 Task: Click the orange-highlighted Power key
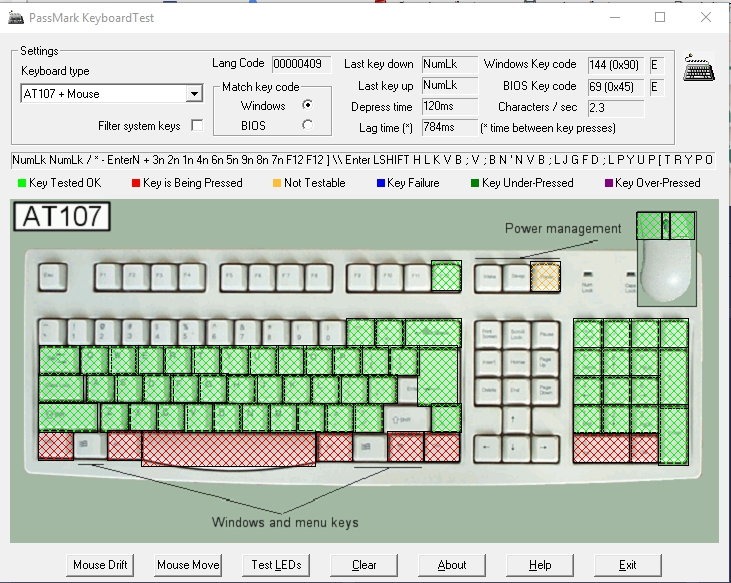[545, 277]
